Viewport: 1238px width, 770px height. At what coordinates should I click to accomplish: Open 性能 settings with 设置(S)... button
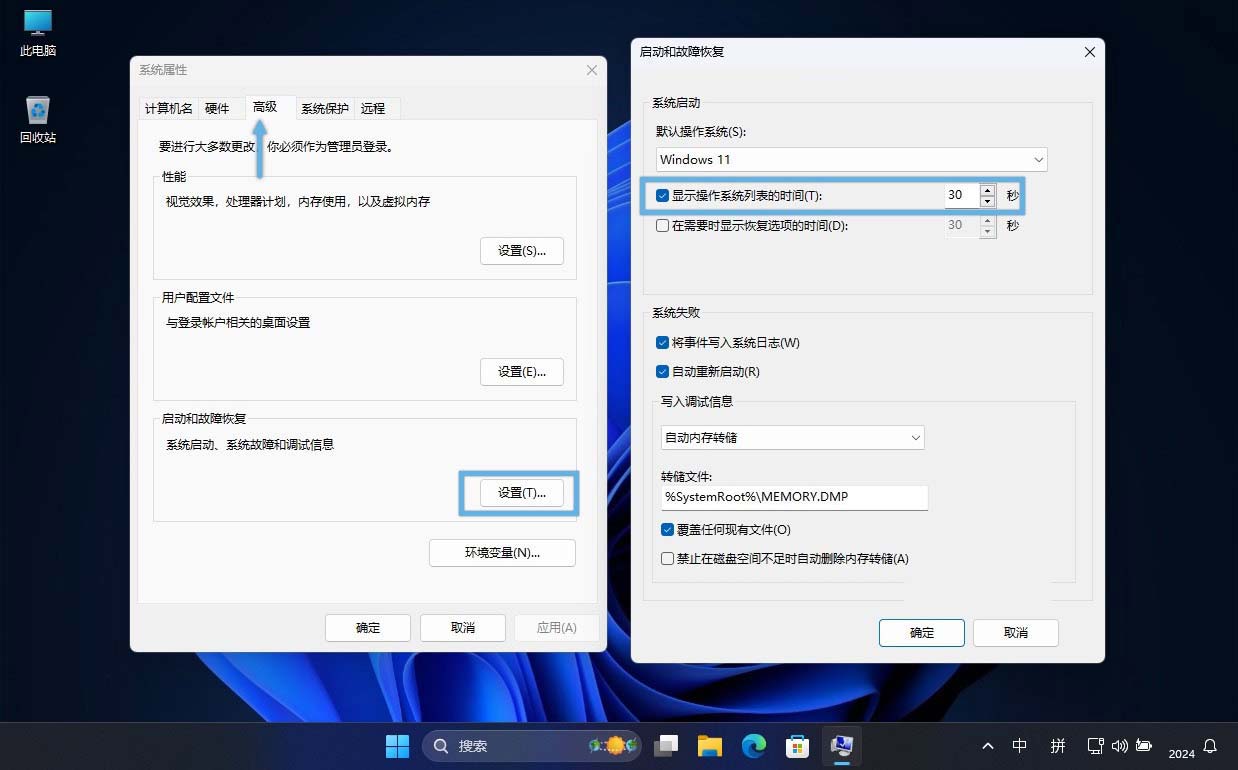click(521, 250)
